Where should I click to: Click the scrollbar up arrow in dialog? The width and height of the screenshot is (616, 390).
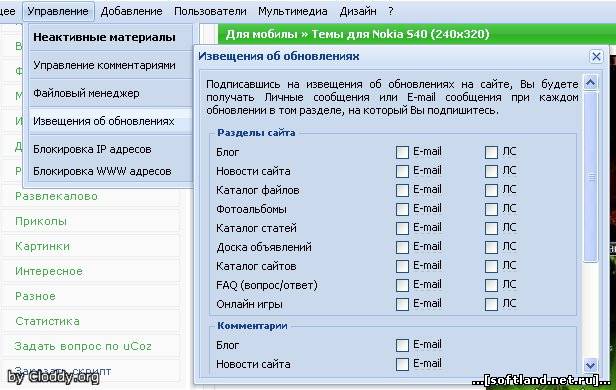click(x=590, y=83)
